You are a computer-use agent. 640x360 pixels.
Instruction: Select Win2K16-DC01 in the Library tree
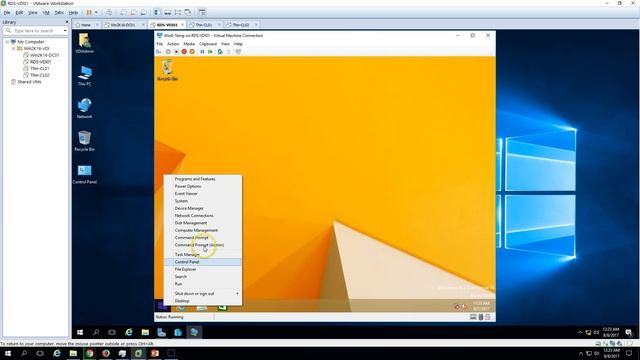(41, 55)
